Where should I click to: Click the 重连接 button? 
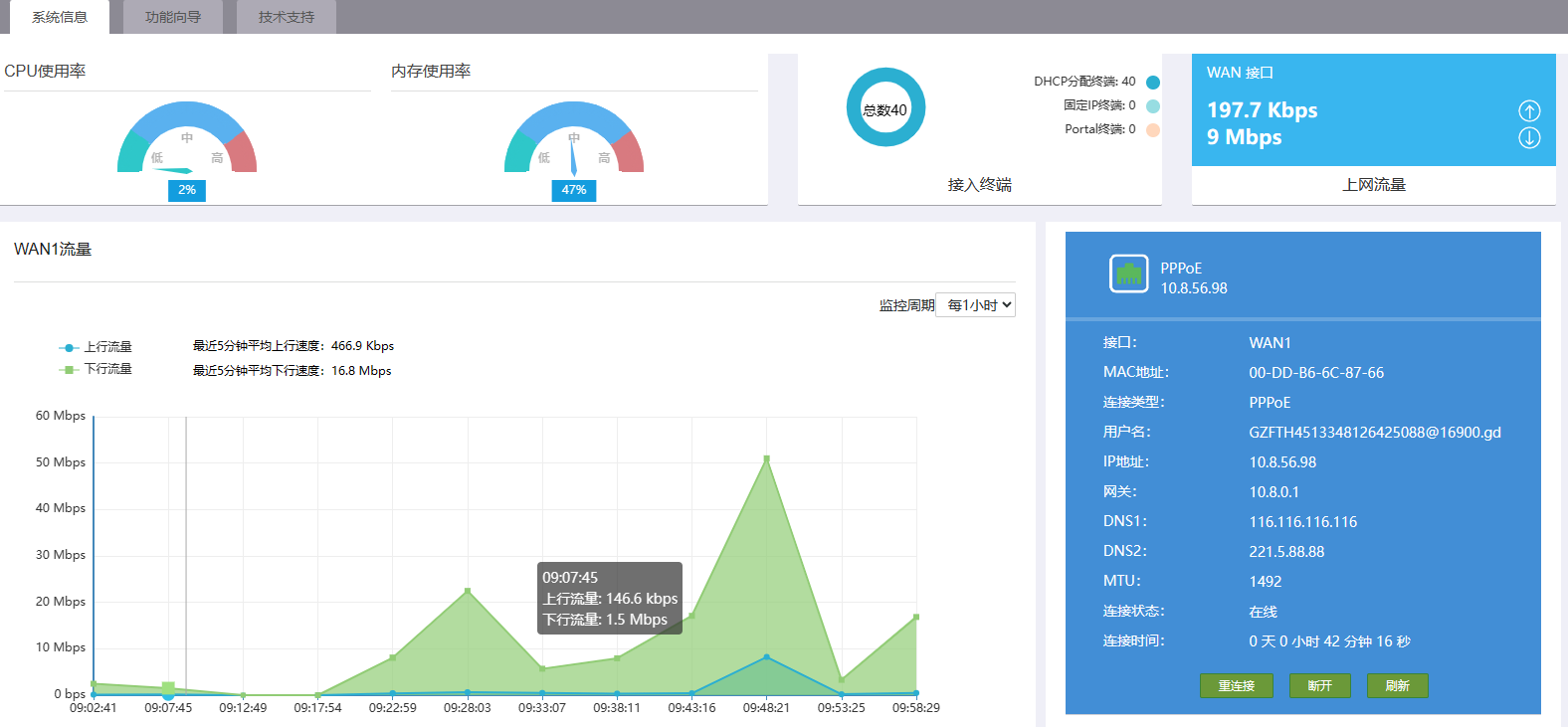tap(1236, 686)
